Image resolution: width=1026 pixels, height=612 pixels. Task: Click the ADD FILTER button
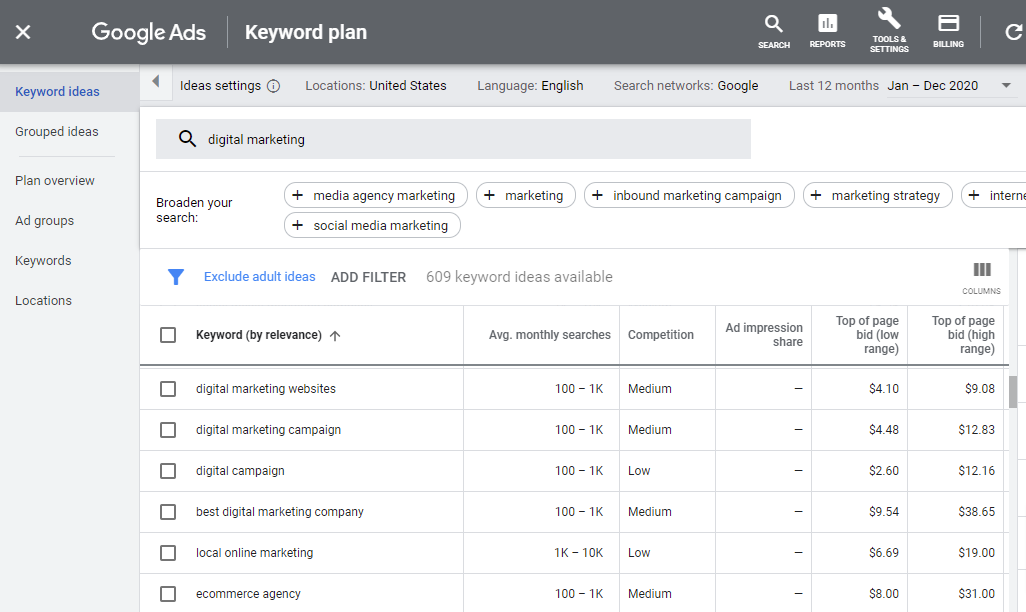point(368,278)
